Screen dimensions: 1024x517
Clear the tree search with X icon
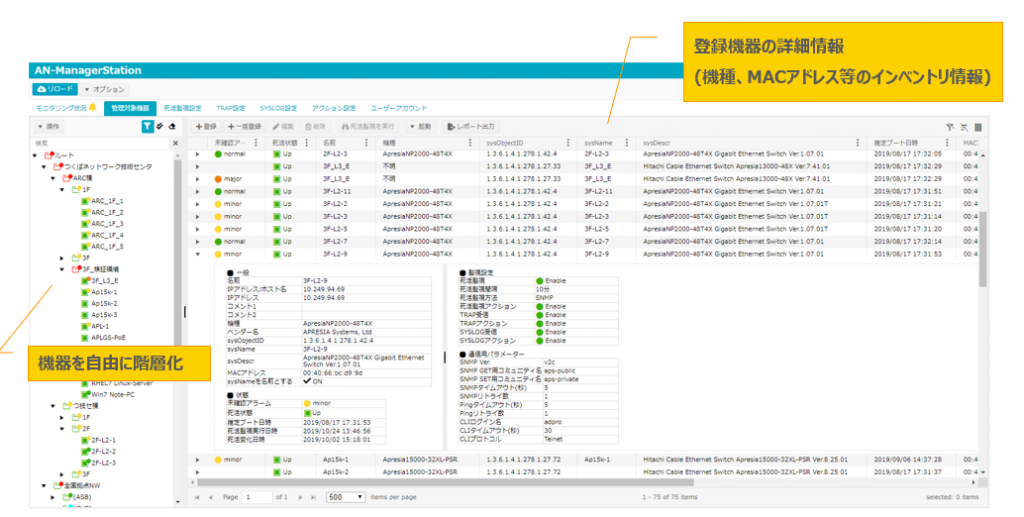175,143
